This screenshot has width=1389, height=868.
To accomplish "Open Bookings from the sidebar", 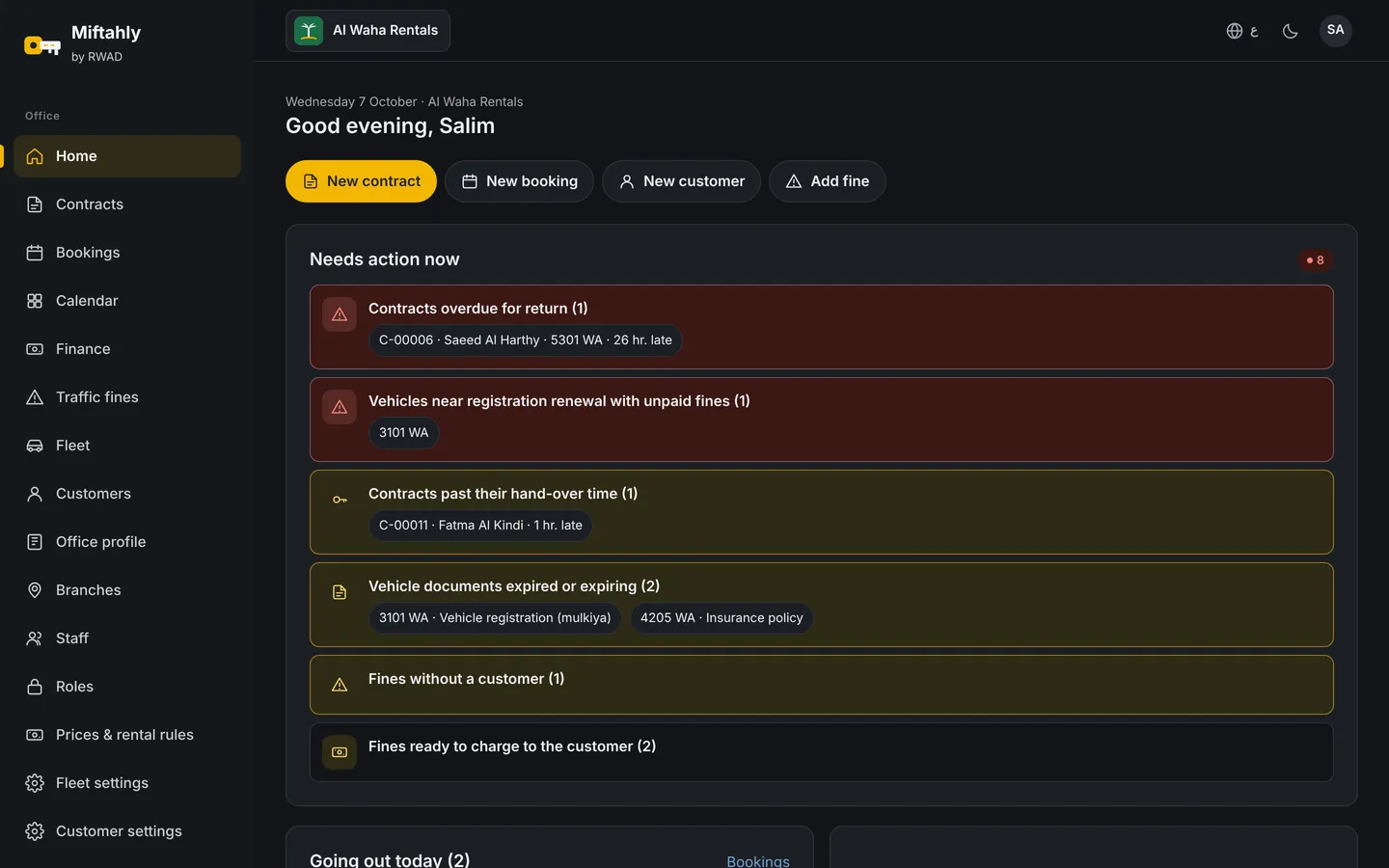I will point(127,253).
